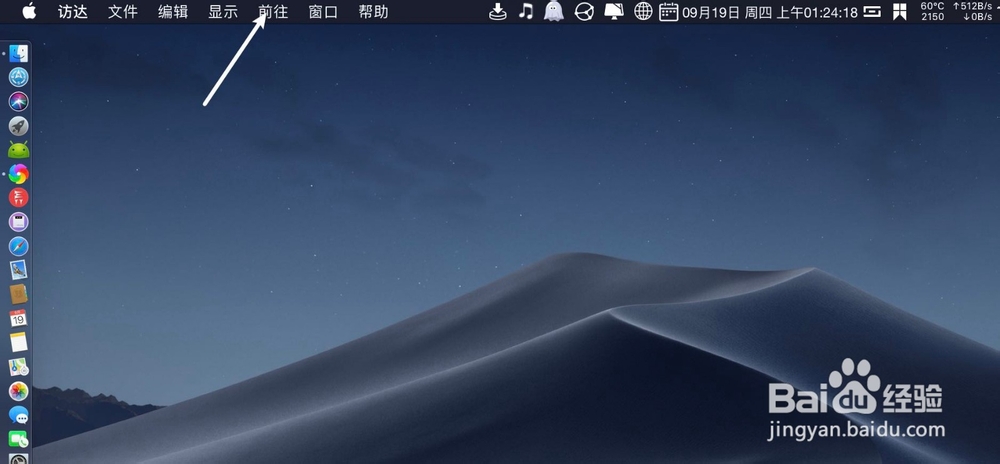This screenshot has height=464, width=1000.
Task: Open Contacts brown book in dock
Action: (18, 294)
